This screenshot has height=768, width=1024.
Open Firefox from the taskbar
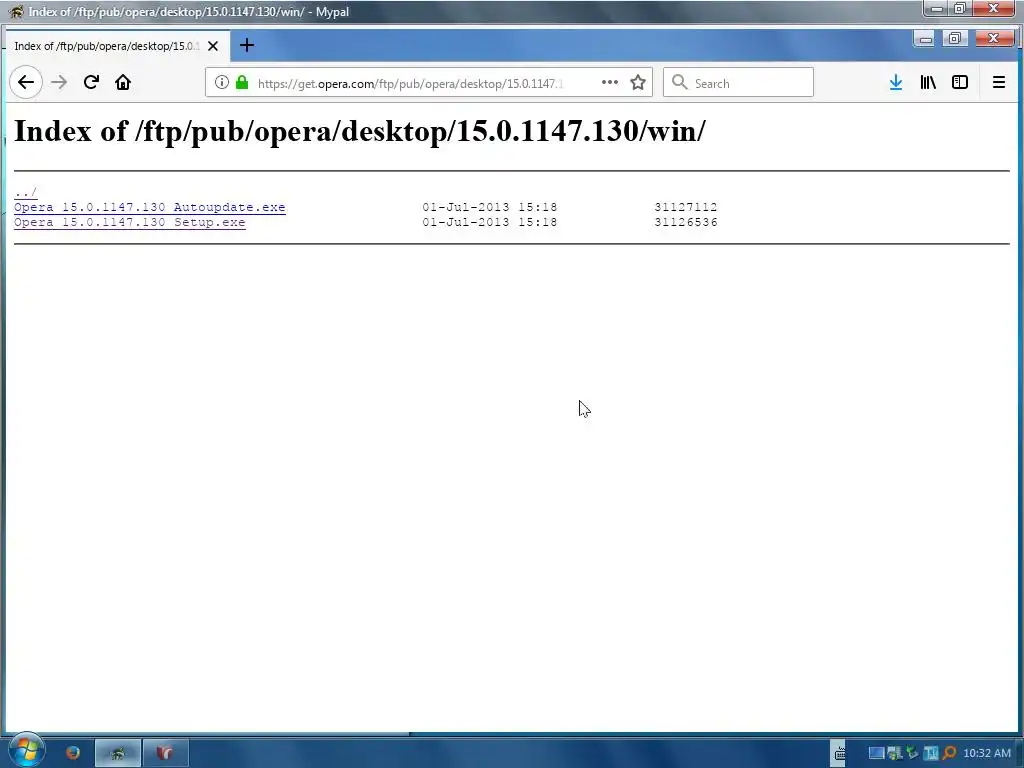[x=72, y=753]
